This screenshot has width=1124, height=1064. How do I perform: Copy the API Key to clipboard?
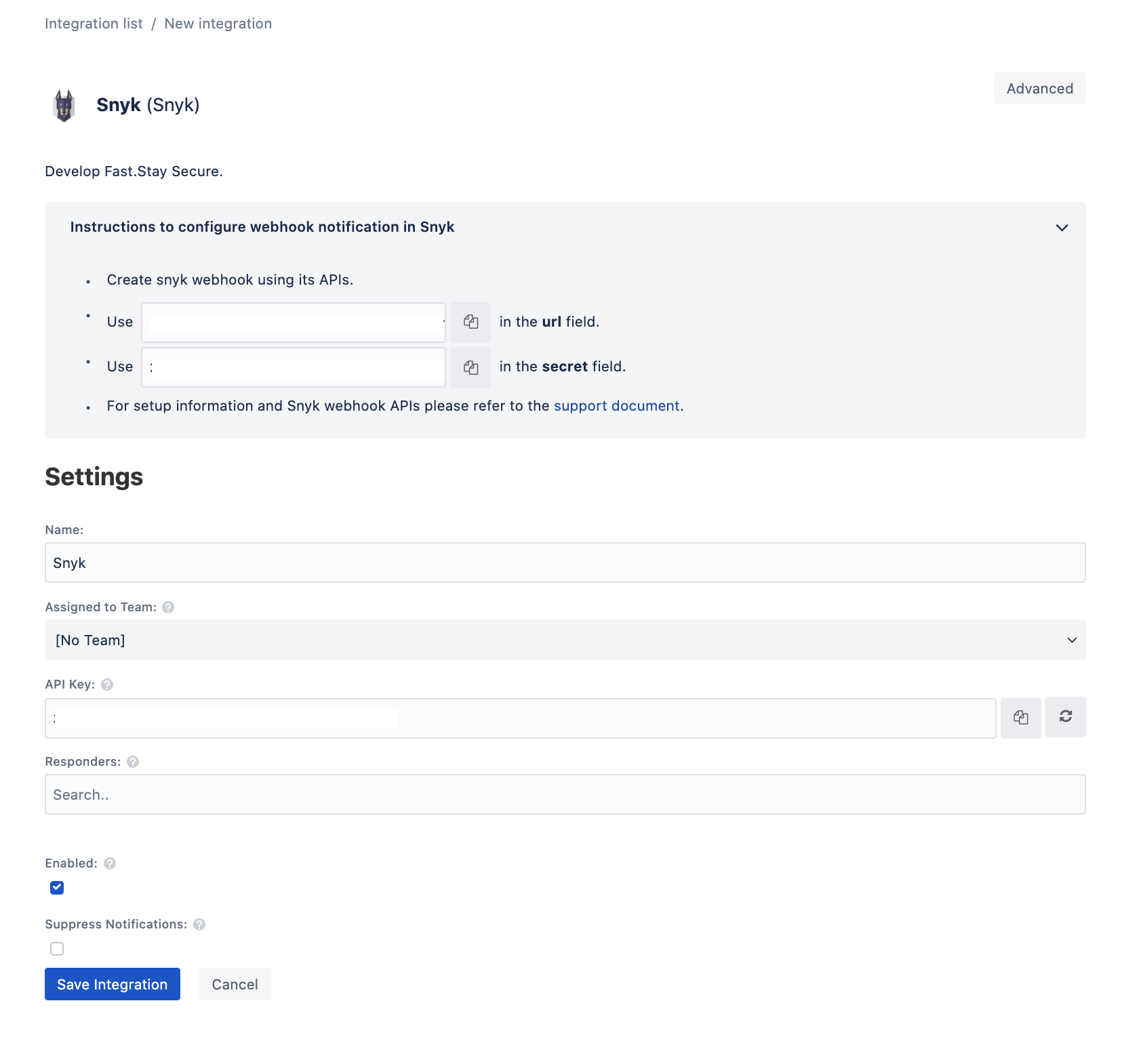1020,718
